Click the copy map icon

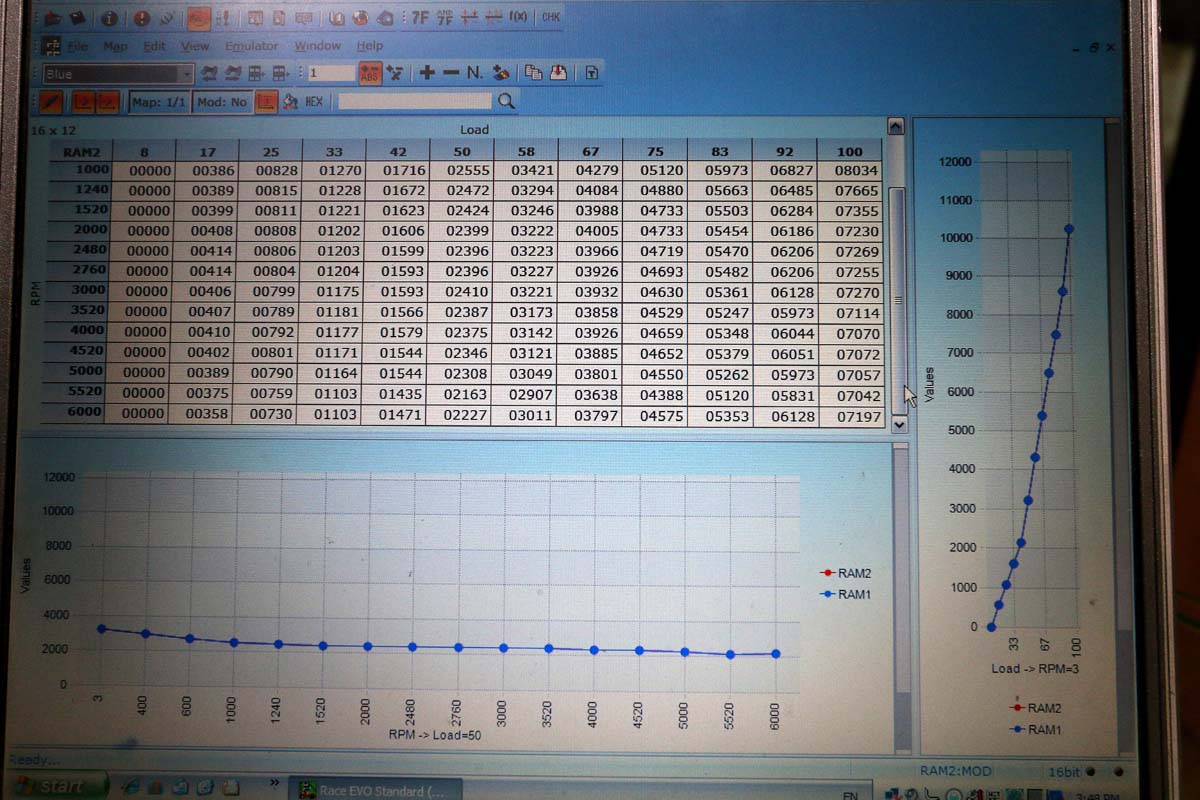point(533,73)
